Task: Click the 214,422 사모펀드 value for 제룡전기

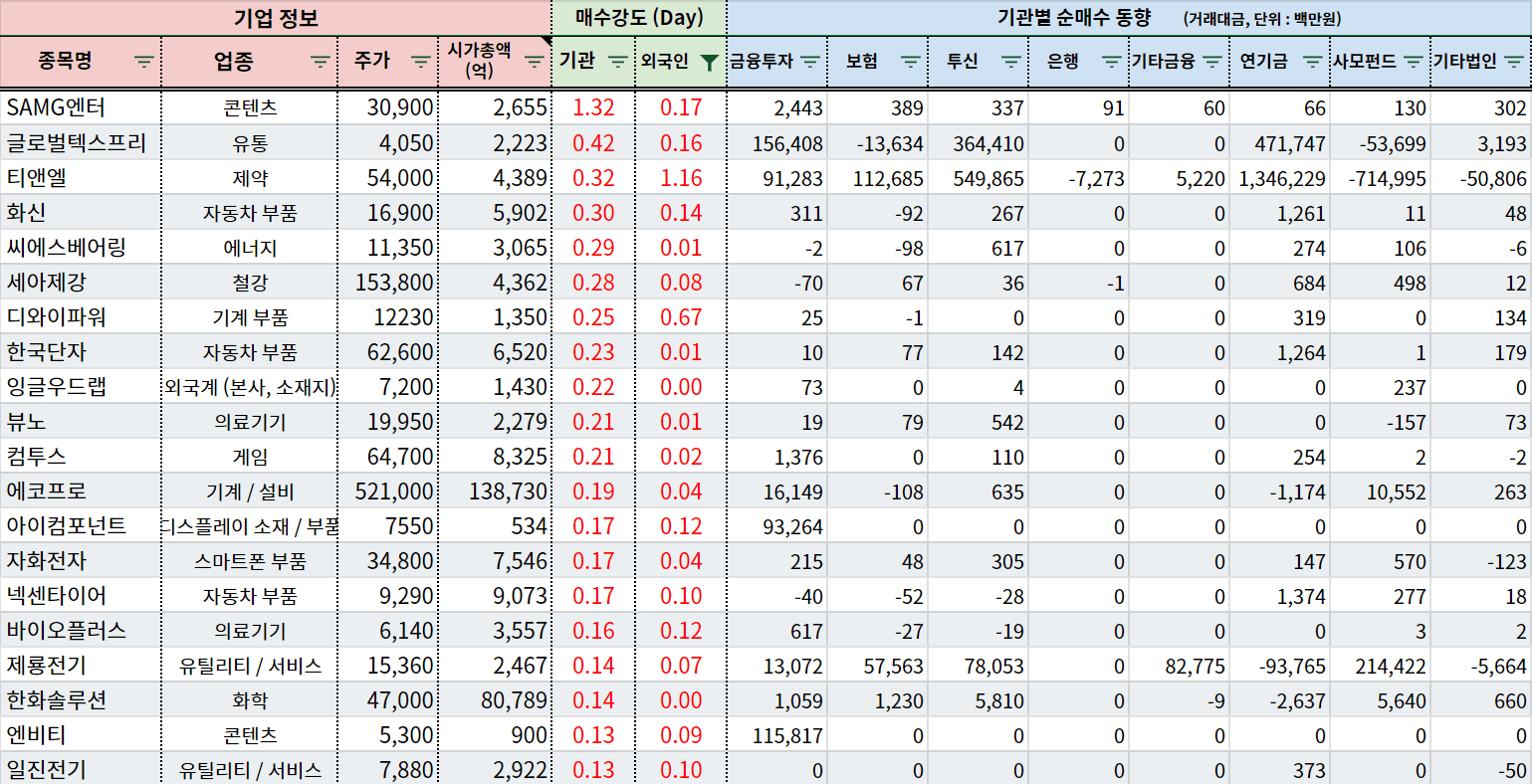Action: [1381, 665]
